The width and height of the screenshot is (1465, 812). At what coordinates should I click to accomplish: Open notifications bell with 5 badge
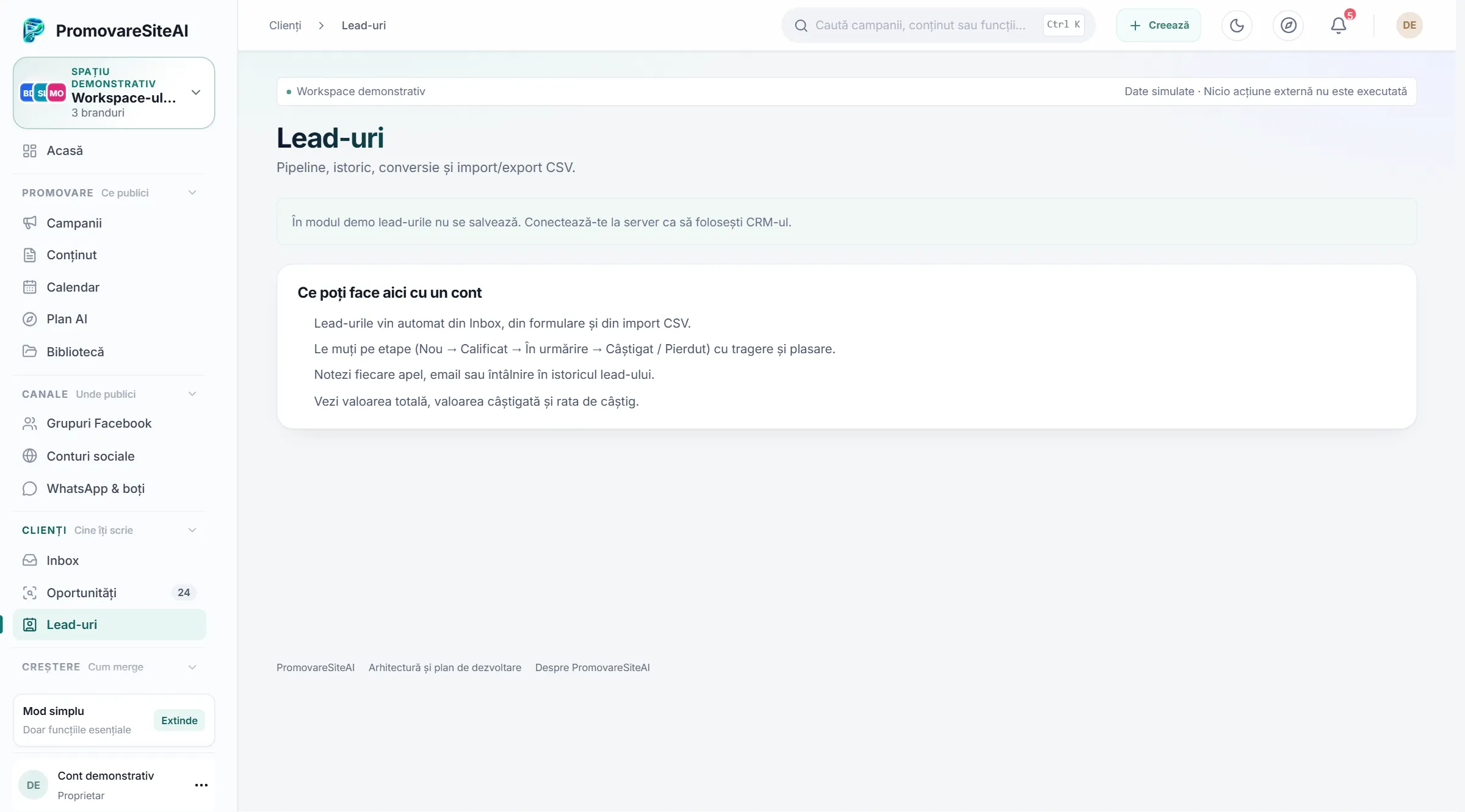1339,25
